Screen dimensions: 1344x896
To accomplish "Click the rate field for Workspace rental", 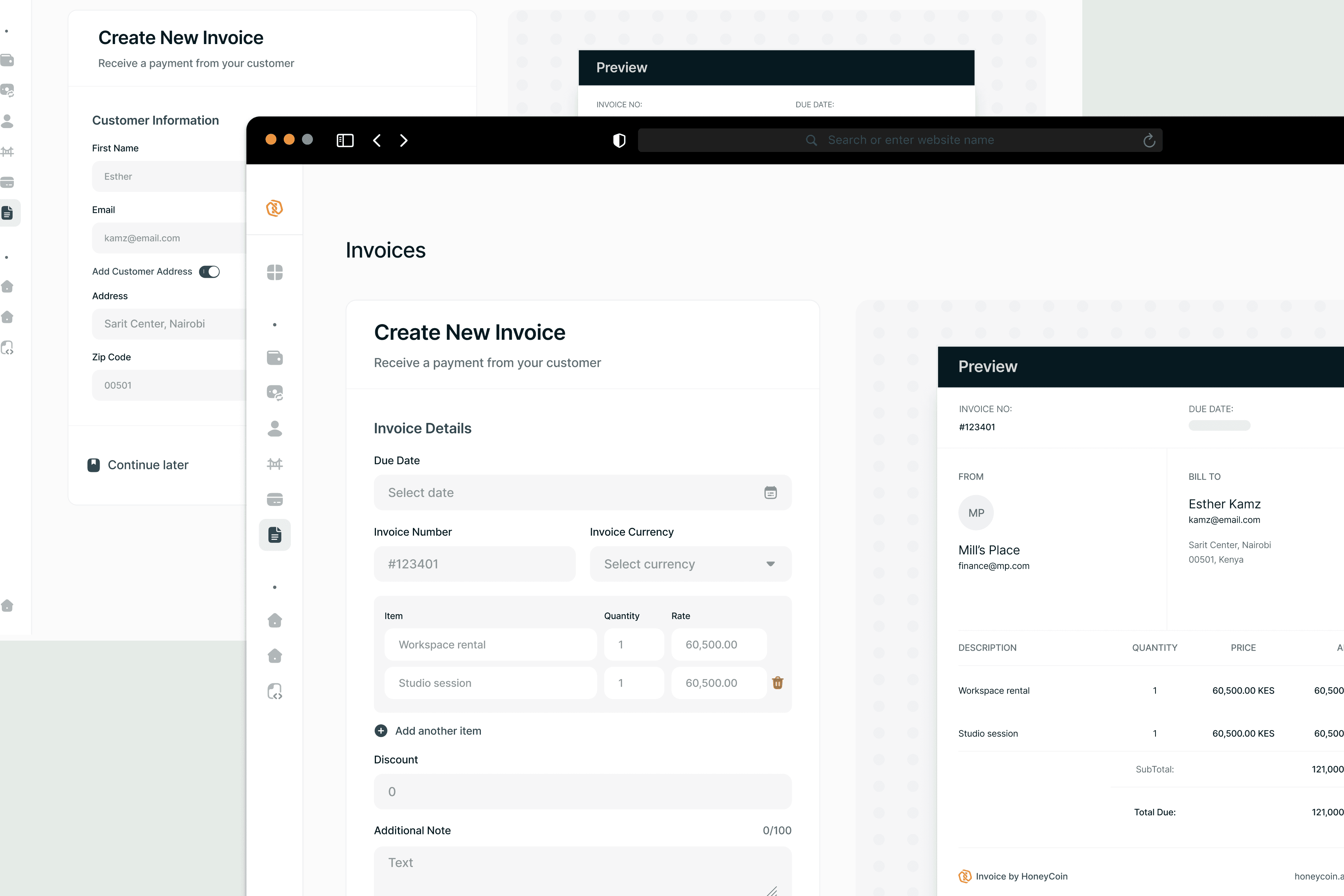I will tap(719, 645).
